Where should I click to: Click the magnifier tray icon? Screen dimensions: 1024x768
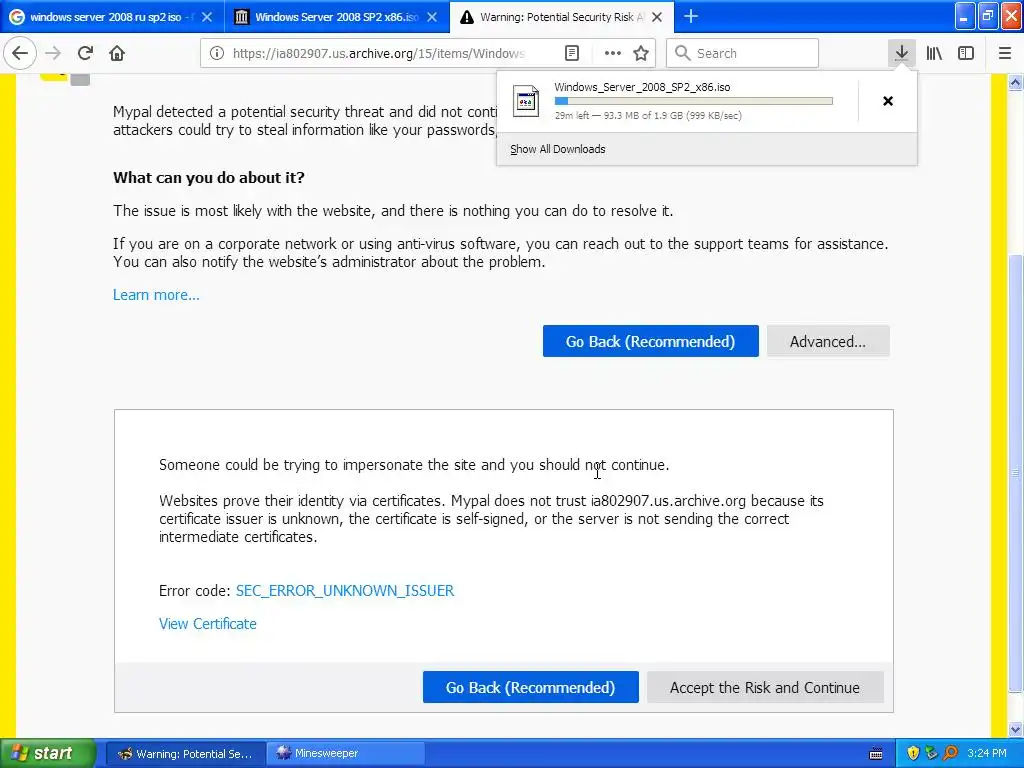coord(951,754)
